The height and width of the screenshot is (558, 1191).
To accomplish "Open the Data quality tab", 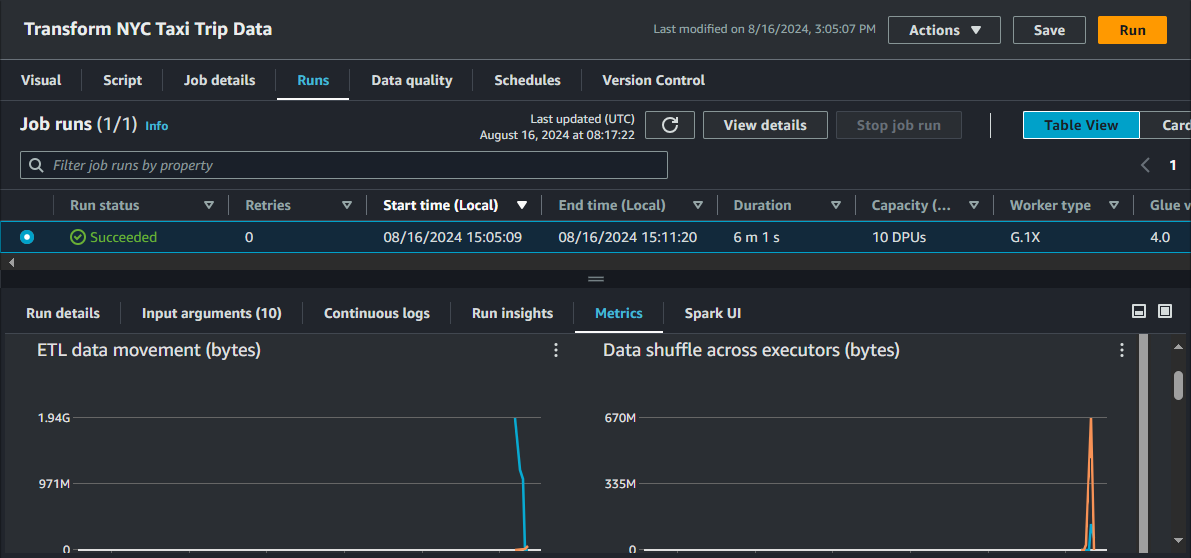I will coord(412,80).
